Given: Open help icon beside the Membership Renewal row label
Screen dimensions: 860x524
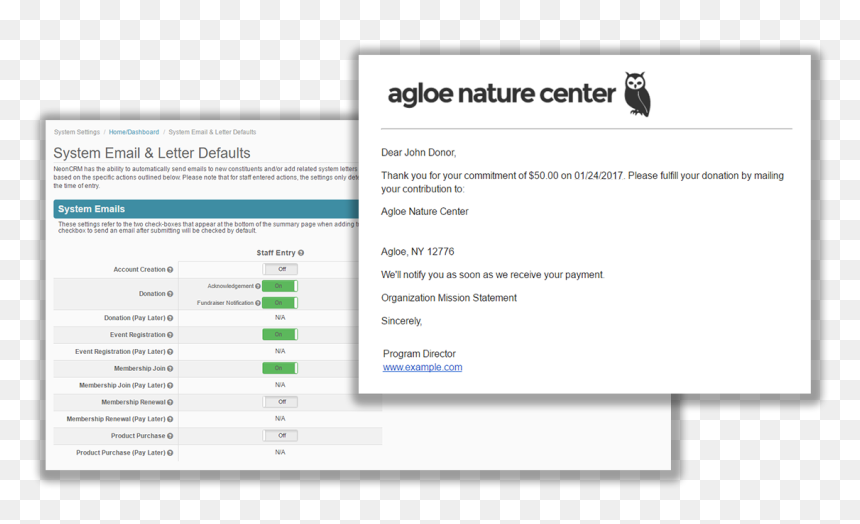Looking at the screenshot, I should (x=170, y=402).
